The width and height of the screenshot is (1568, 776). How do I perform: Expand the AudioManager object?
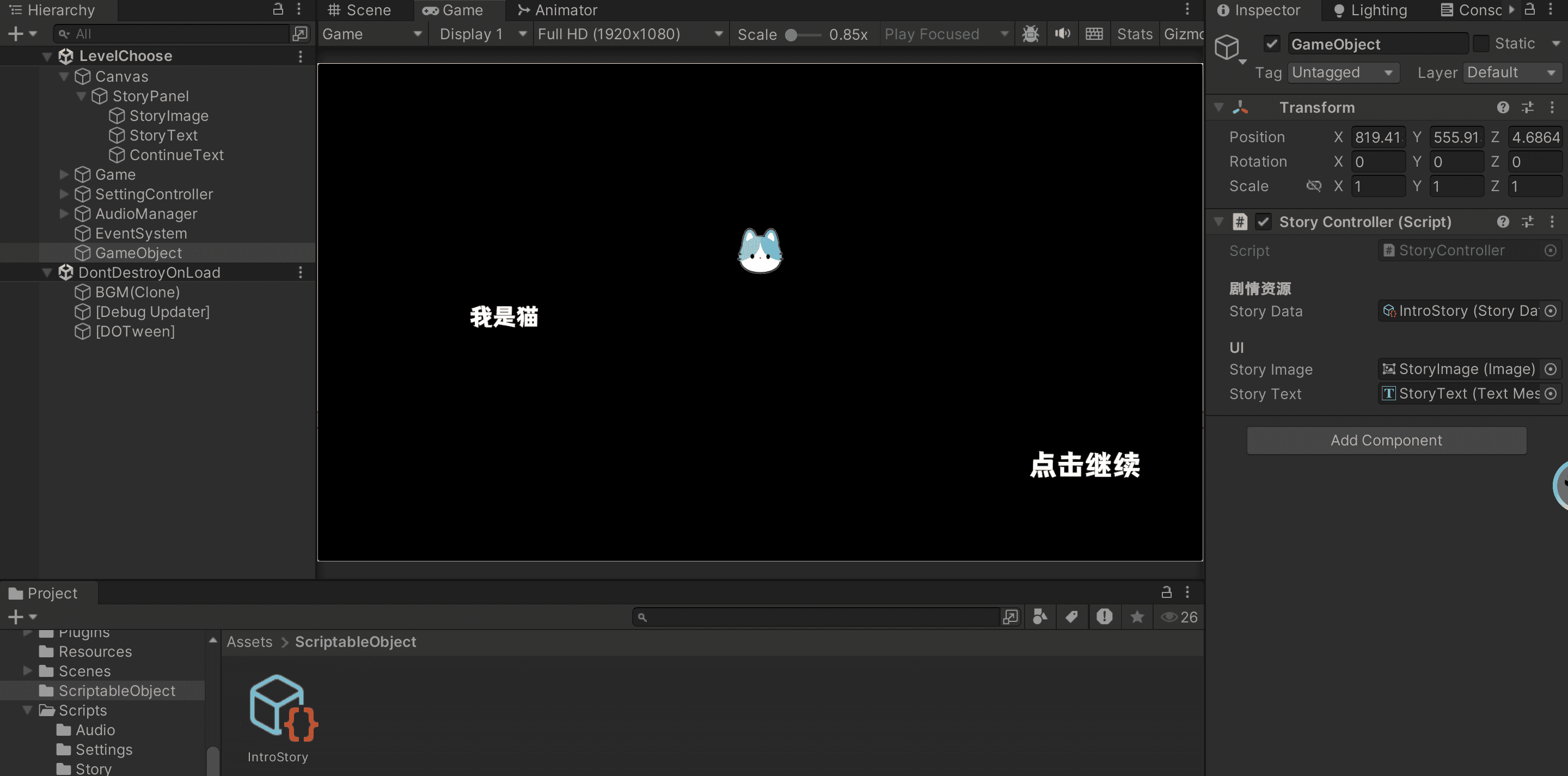tap(64, 213)
